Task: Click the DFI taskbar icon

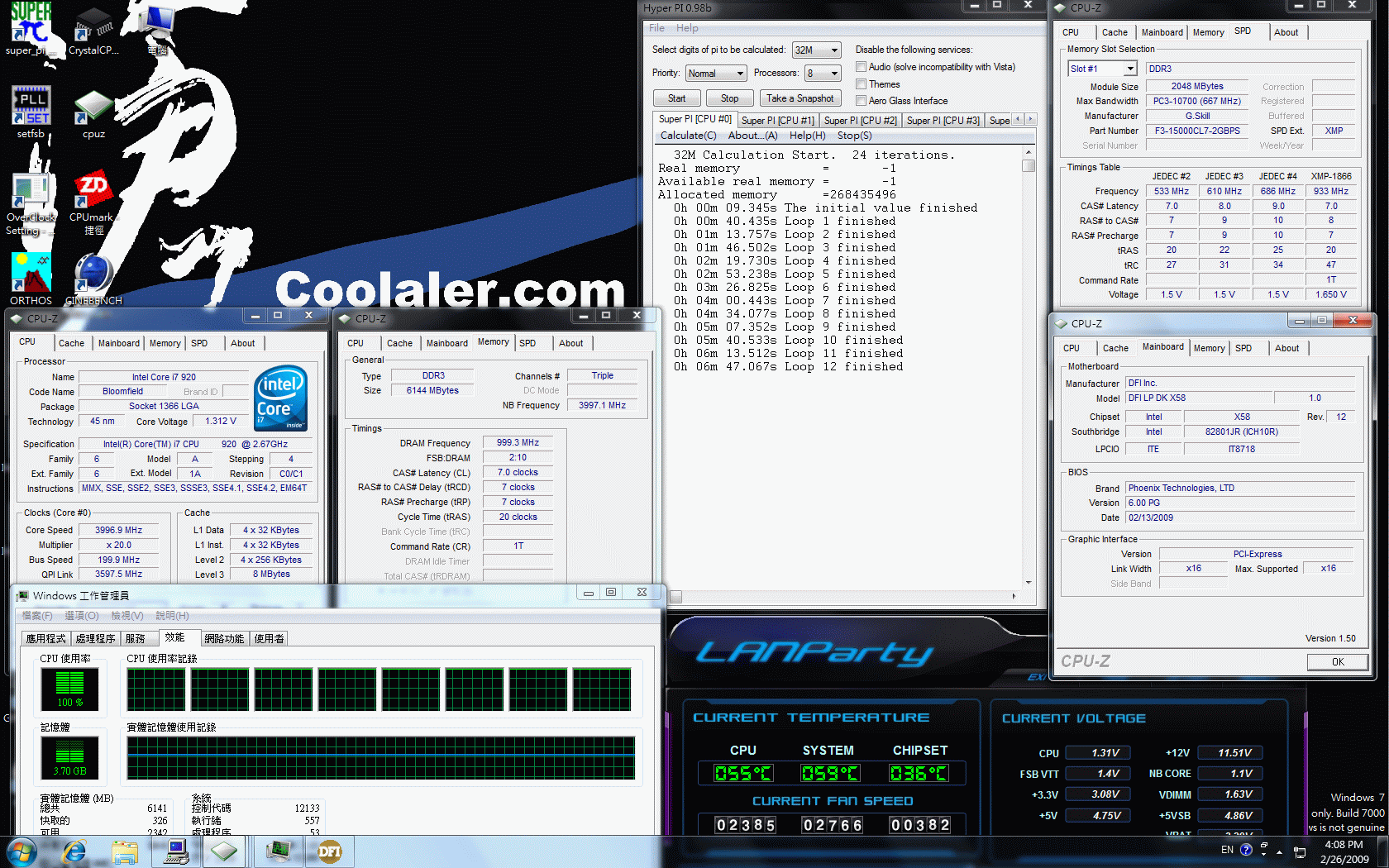Action: click(x=329, y=851)
